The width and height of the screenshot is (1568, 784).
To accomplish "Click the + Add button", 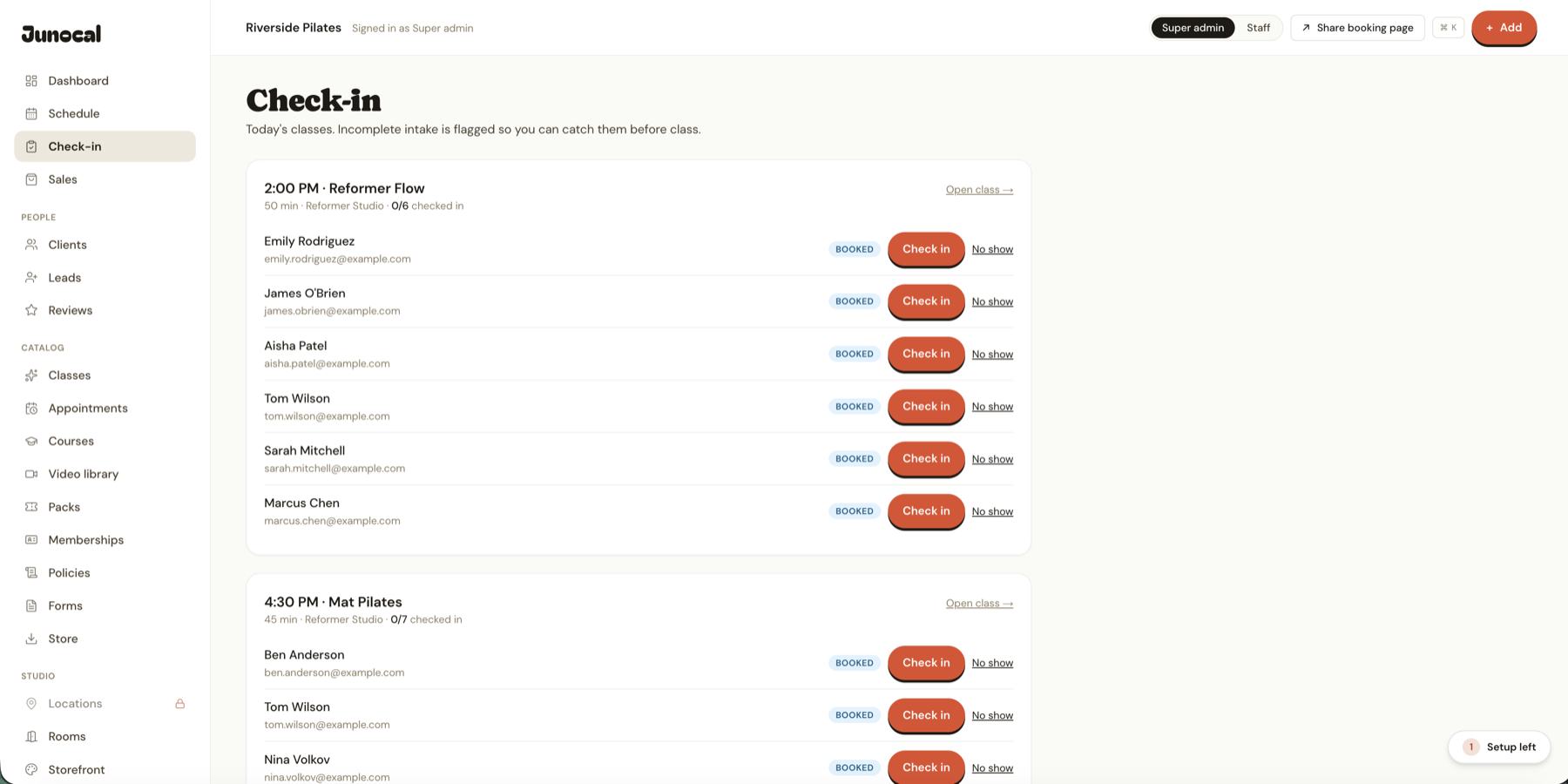I will 1504,28.
